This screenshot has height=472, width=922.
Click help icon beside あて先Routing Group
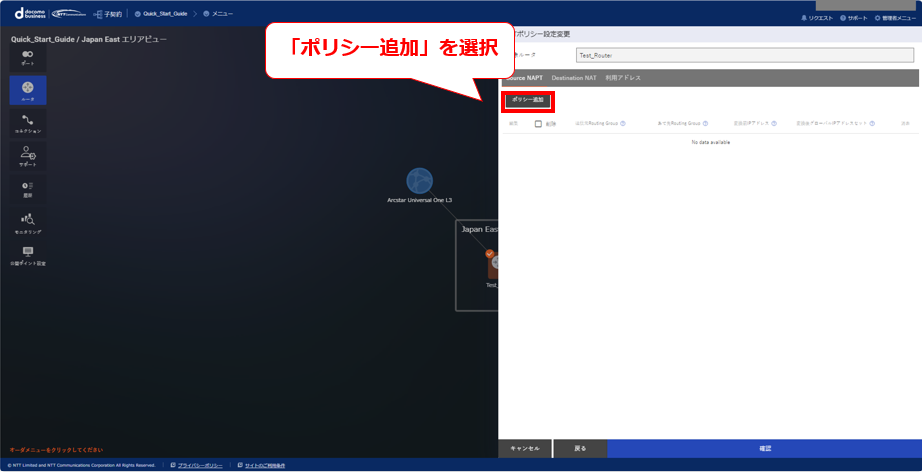[x=705, y=124]
